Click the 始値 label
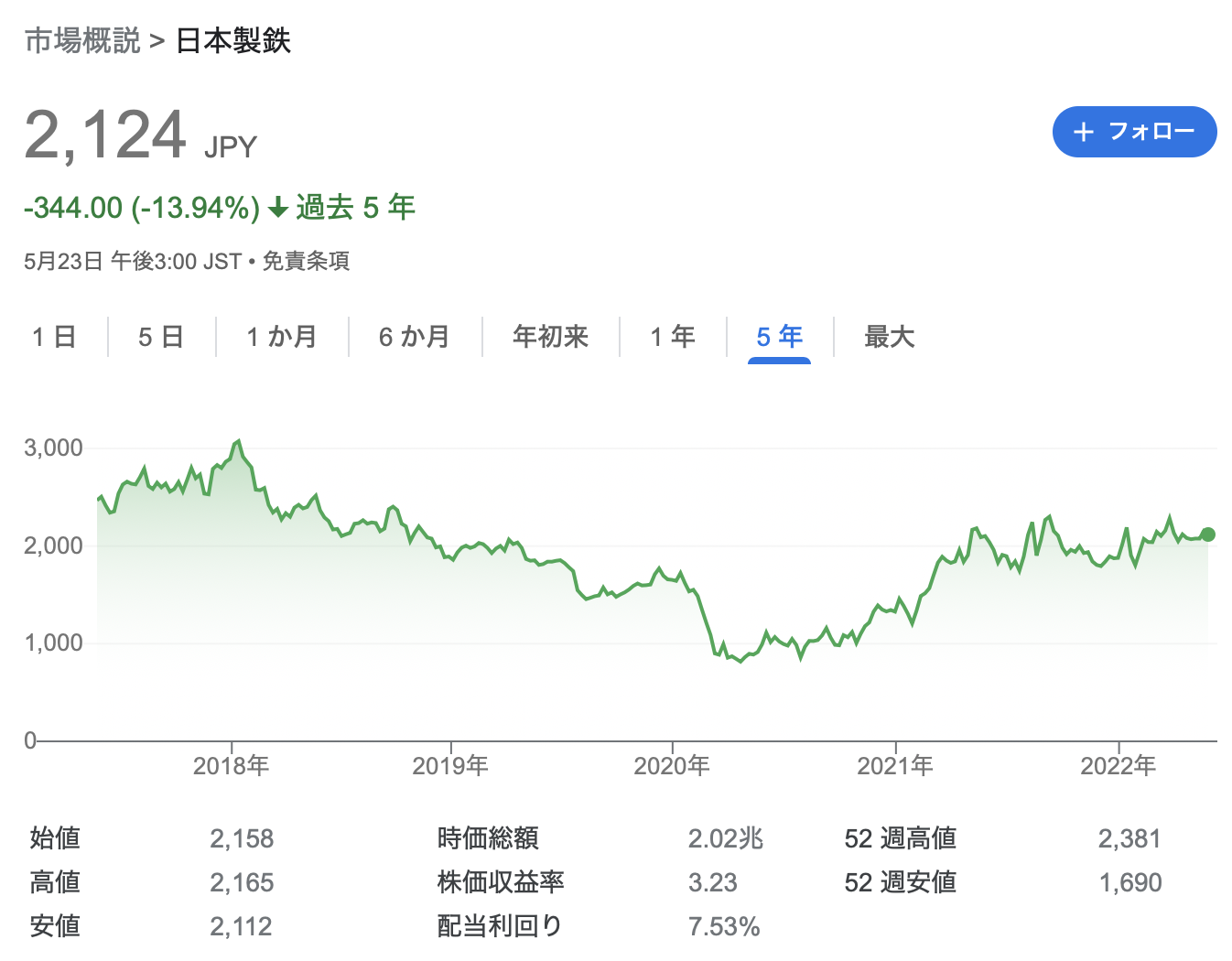 56,838
